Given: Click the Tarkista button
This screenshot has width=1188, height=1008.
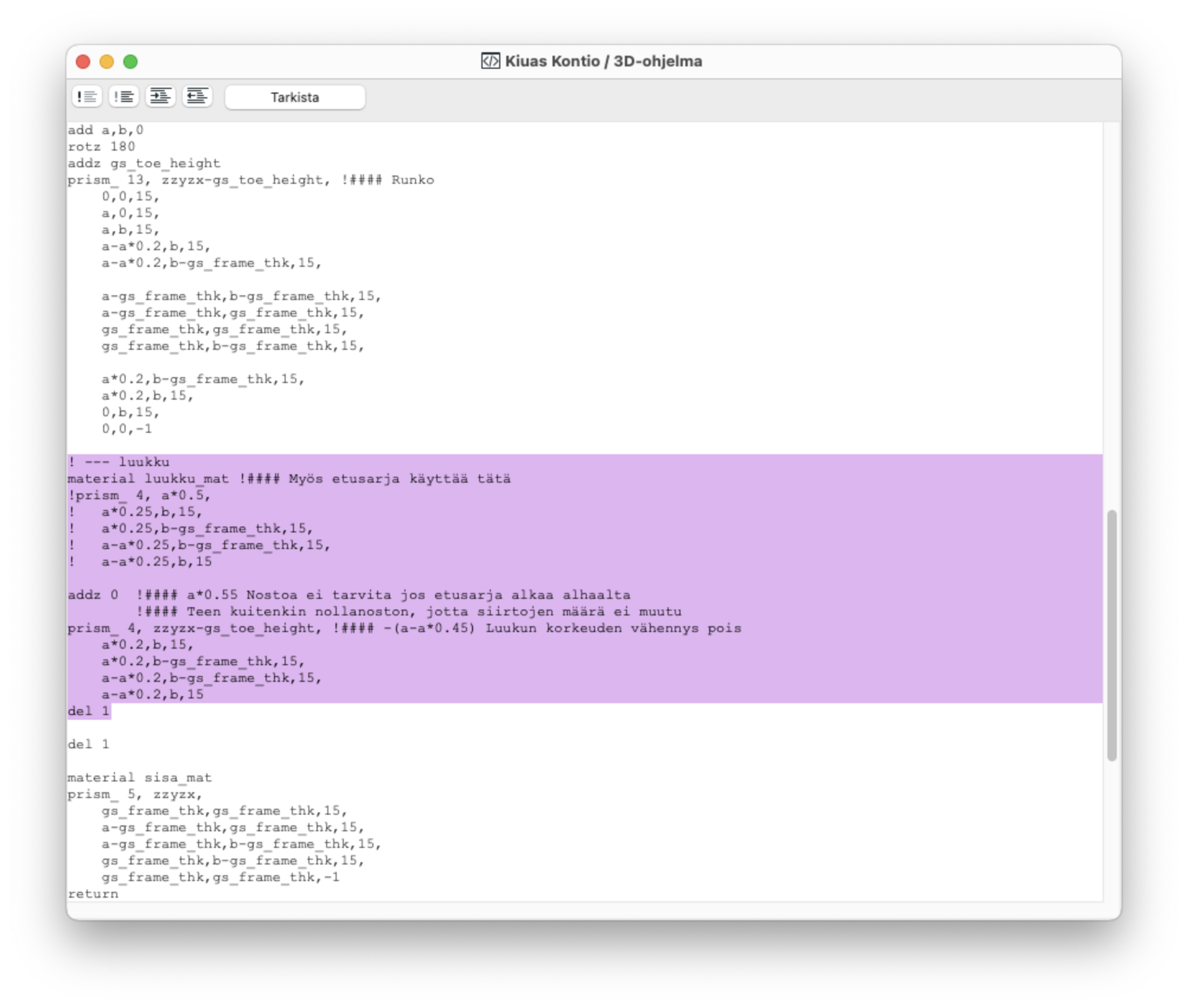Looking at the screenshot, I should (x=295, y=97).
